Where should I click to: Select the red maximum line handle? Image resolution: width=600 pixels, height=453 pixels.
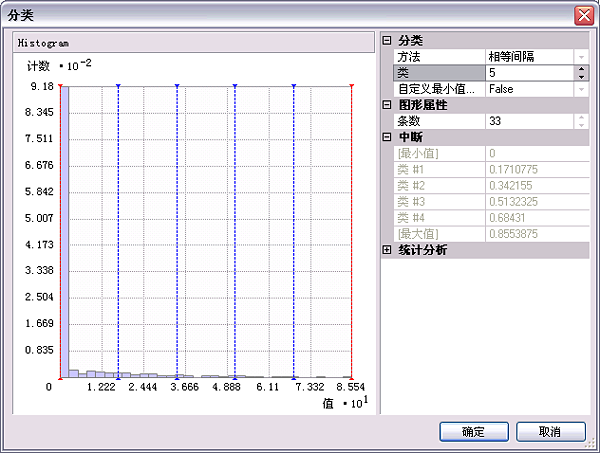352,87
